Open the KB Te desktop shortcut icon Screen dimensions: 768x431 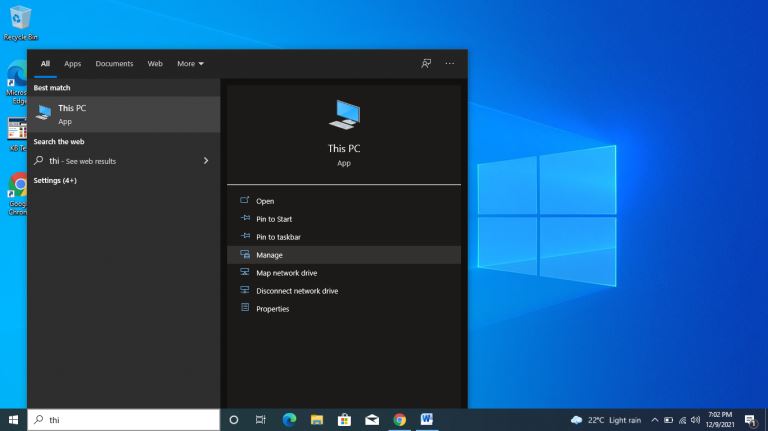point(17,134)
